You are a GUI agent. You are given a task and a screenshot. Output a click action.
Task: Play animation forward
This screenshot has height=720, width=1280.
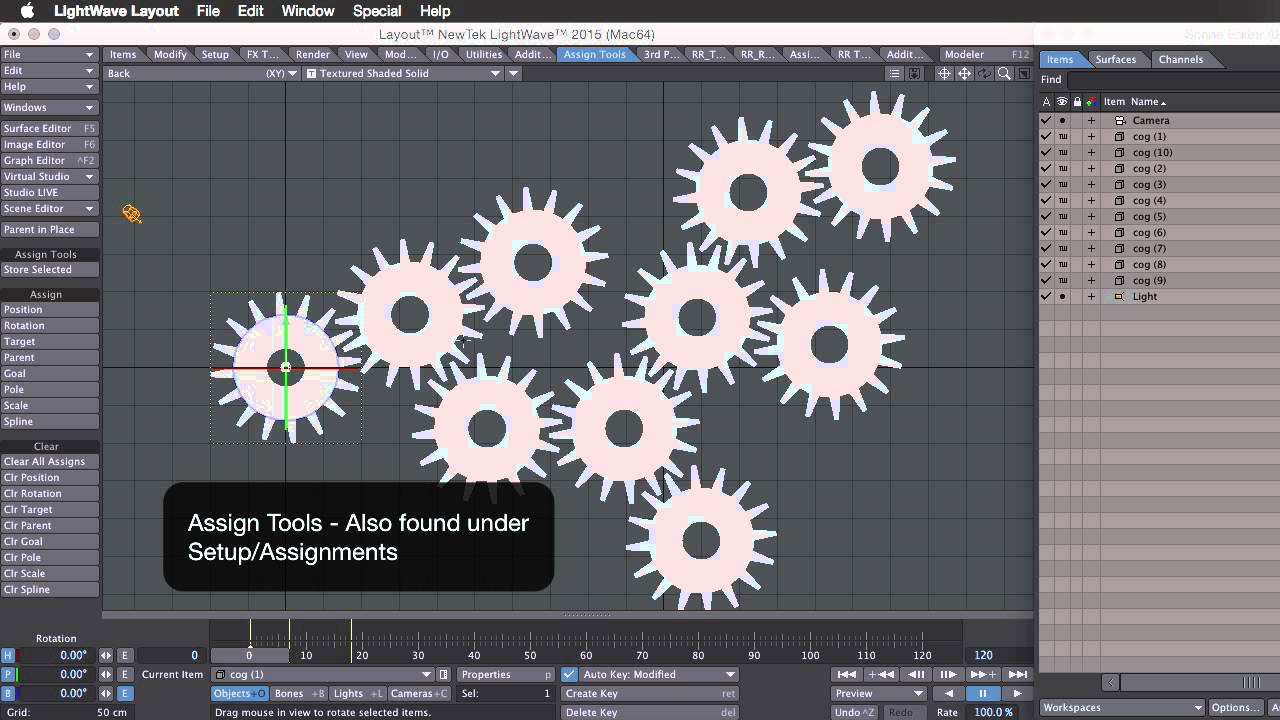[x=1017, y=693]
